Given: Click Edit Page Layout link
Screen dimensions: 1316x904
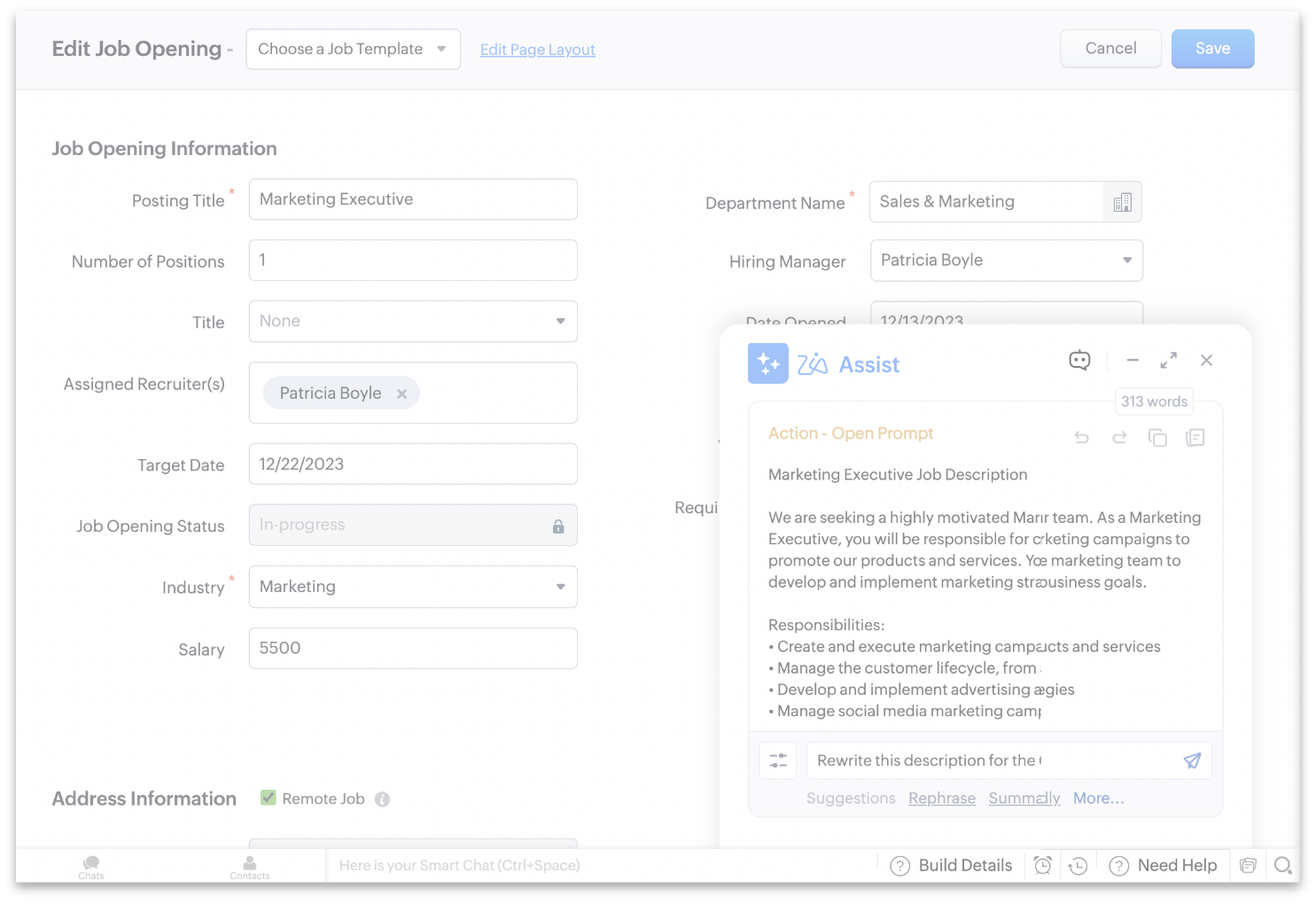Looking at the screenshot, I should (x=537, y=50).
